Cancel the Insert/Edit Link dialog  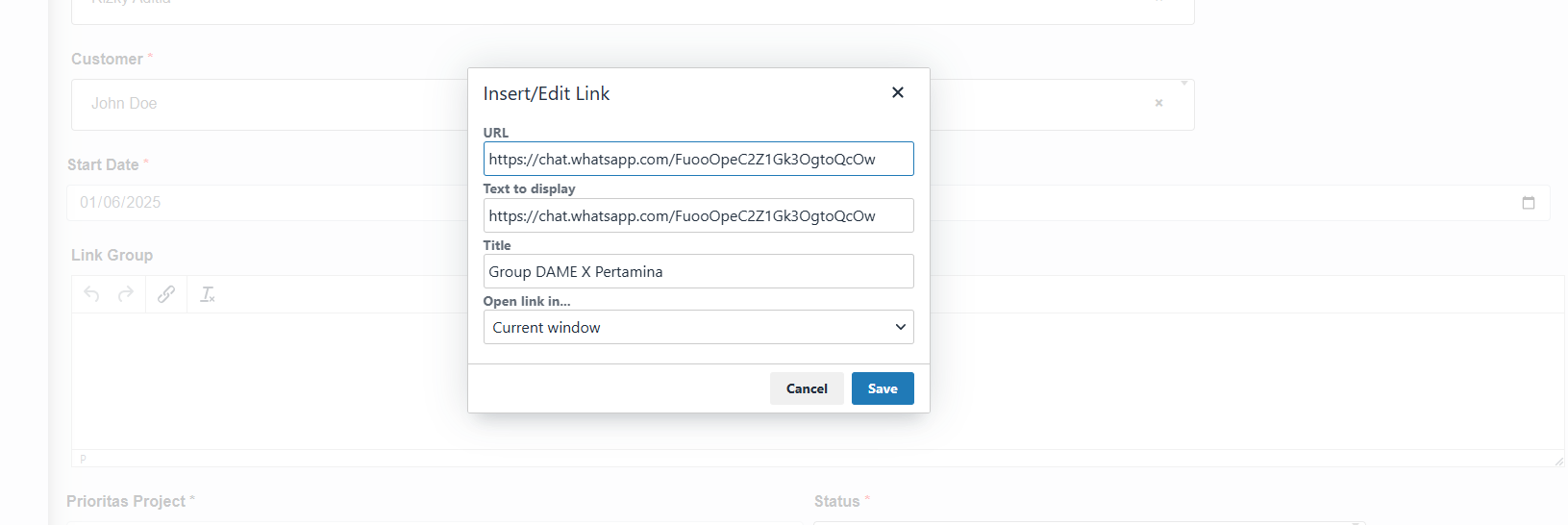click(807, 388)
